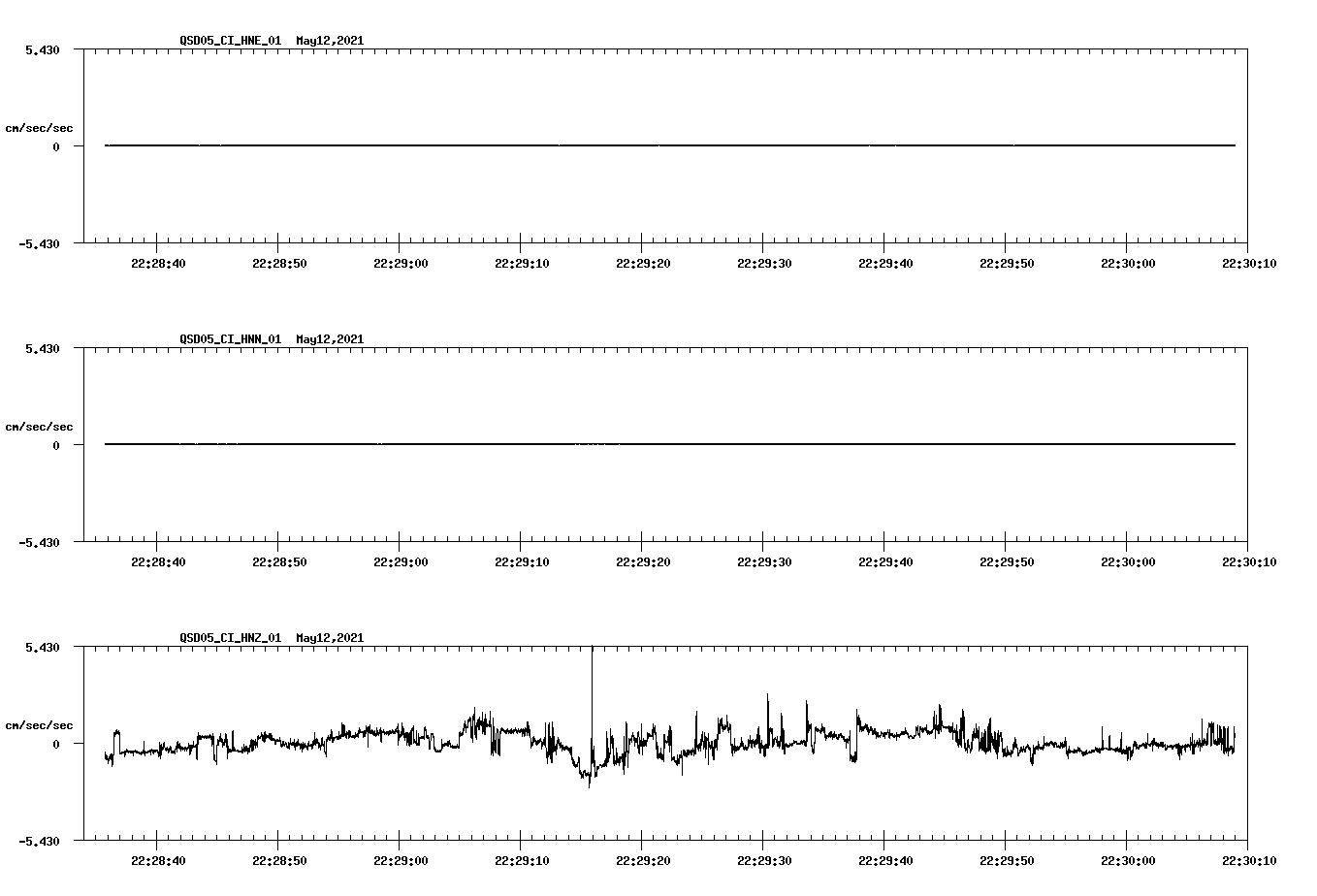1317x896 pixels.
Task: Click the -5.430 lower limit on HNZ axis
Action: 39,841
